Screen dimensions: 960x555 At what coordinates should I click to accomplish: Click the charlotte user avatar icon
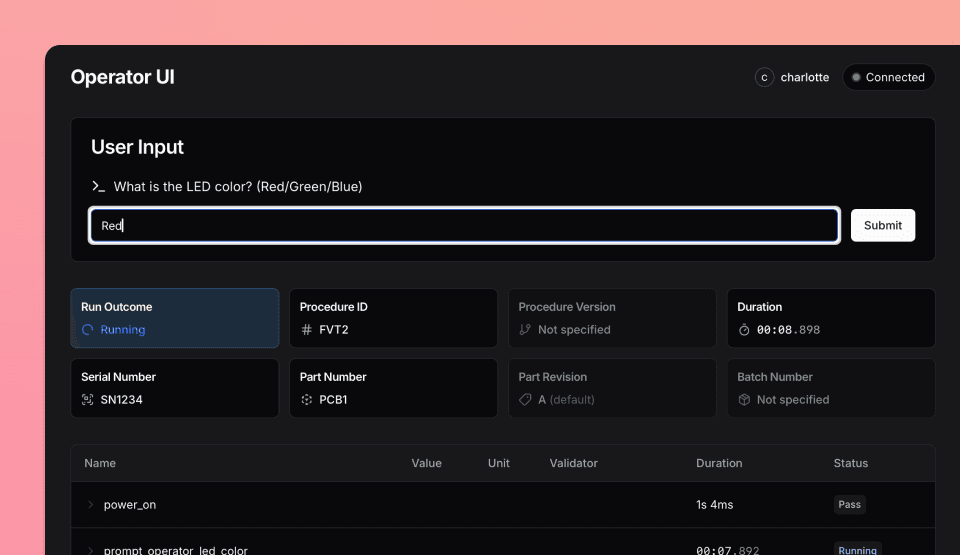[x=764, y=77]
